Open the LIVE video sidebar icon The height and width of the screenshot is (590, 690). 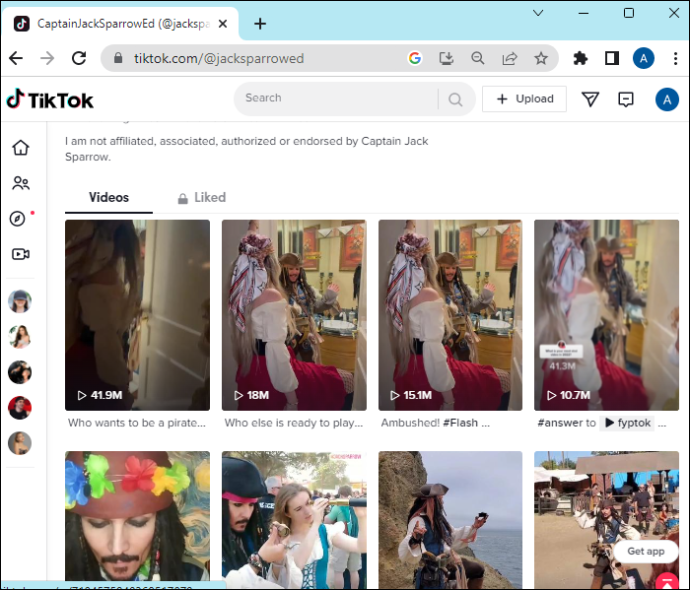pos(20,254)
